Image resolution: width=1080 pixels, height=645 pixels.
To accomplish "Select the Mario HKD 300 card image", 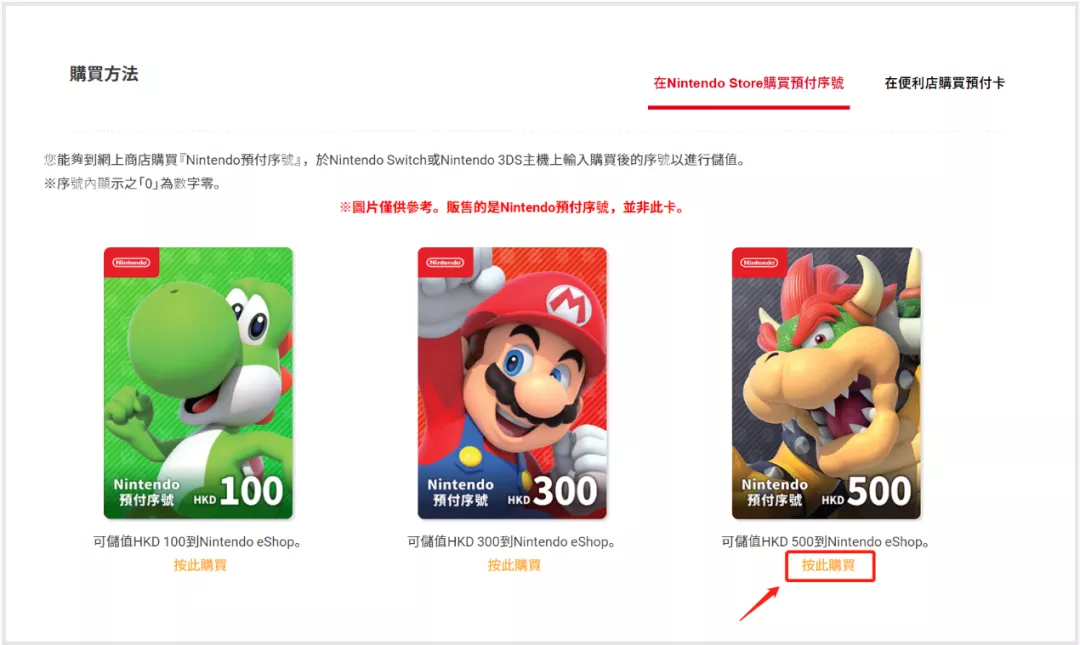I will point(512,382).
